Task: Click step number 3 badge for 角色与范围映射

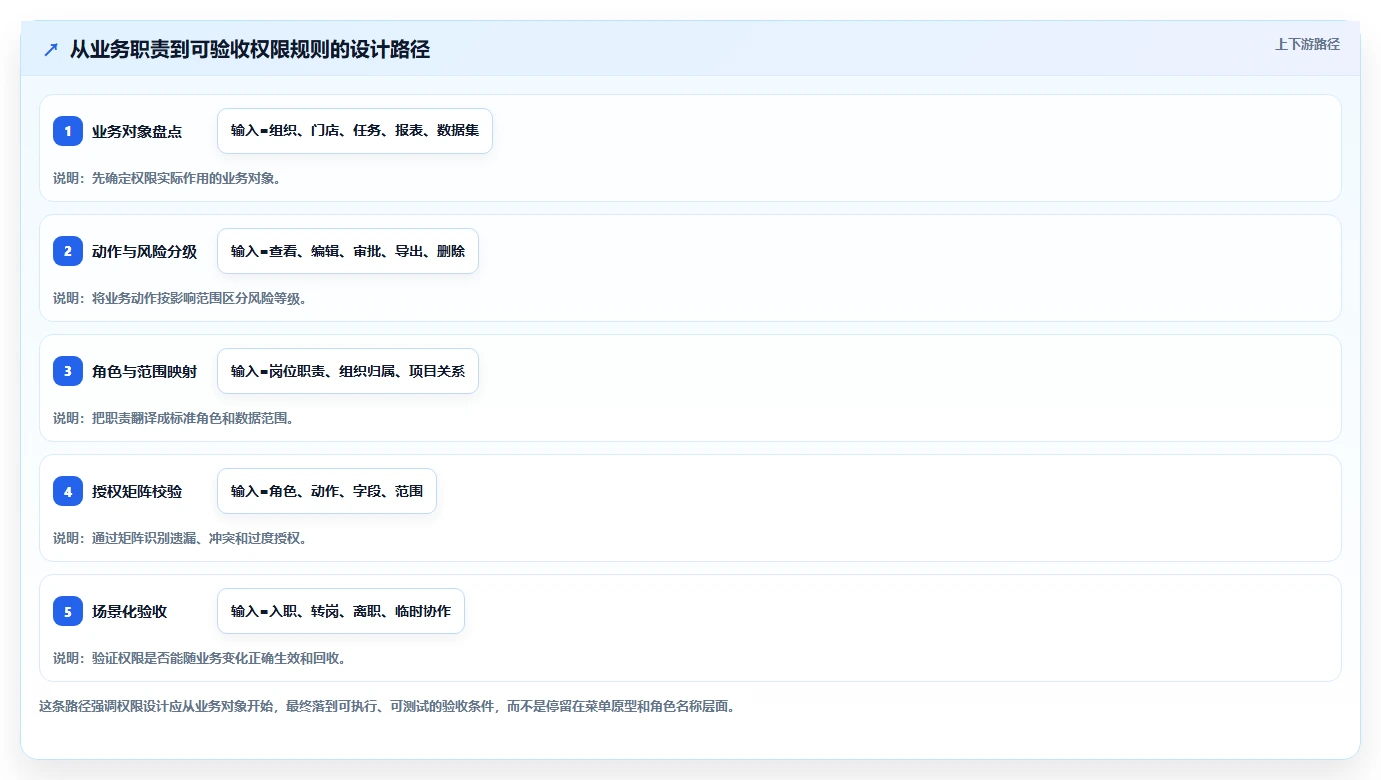Action: 68,371
